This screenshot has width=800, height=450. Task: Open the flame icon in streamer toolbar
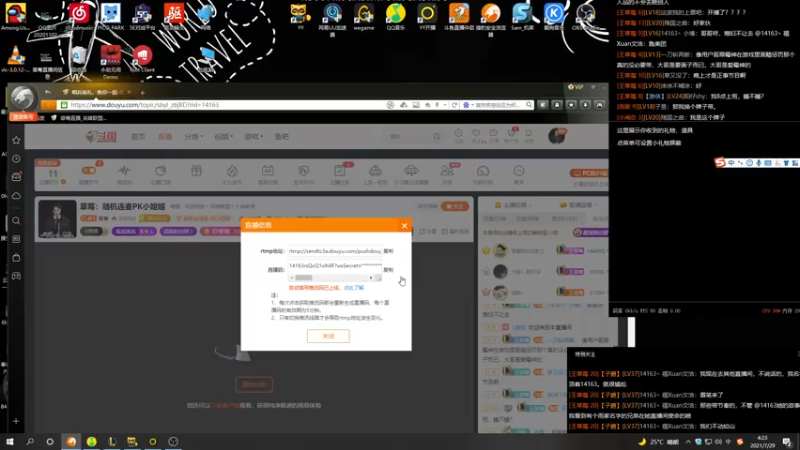coord(232,171)
